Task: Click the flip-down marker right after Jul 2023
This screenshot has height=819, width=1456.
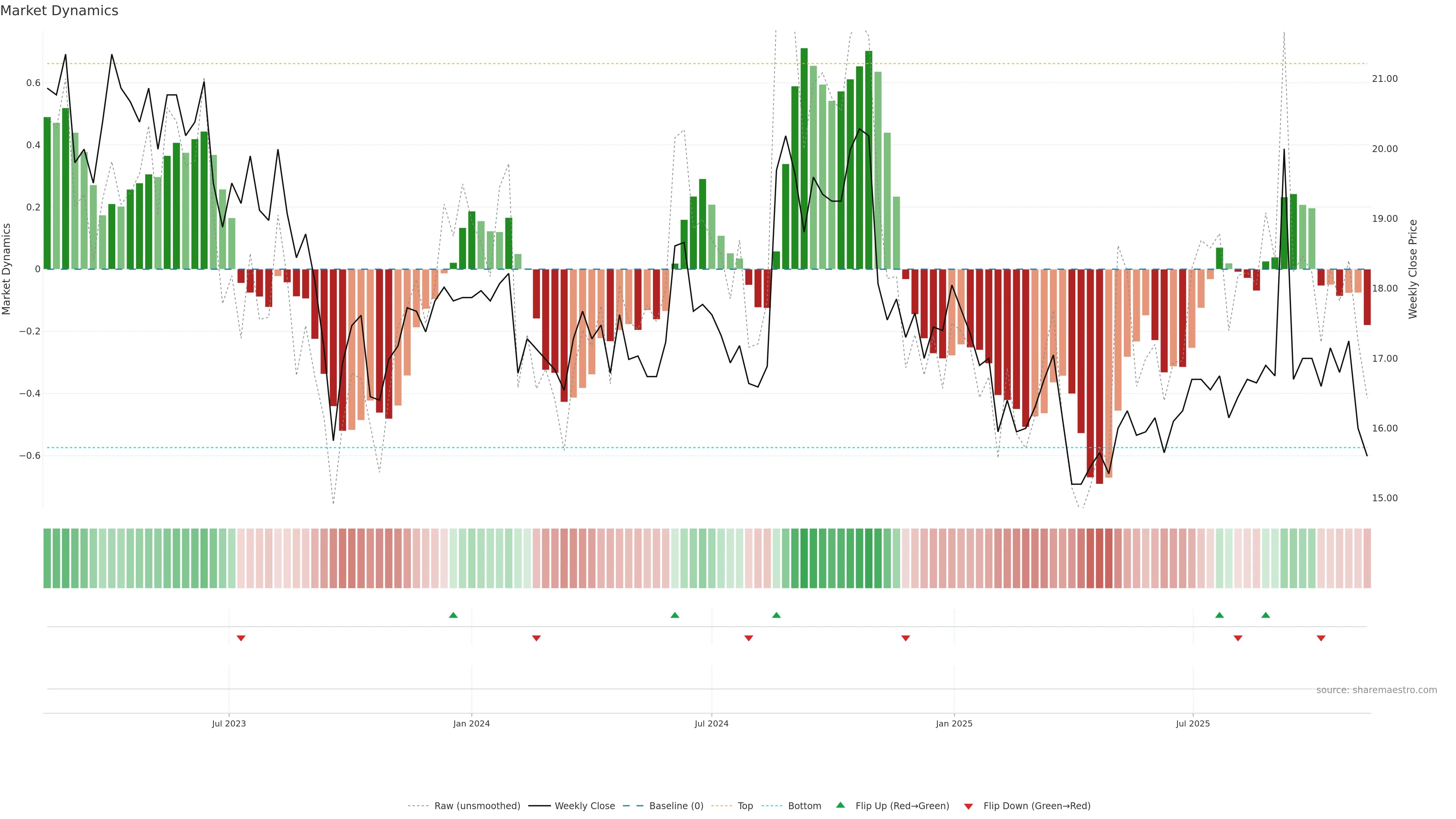Action: tap(241, 638)
